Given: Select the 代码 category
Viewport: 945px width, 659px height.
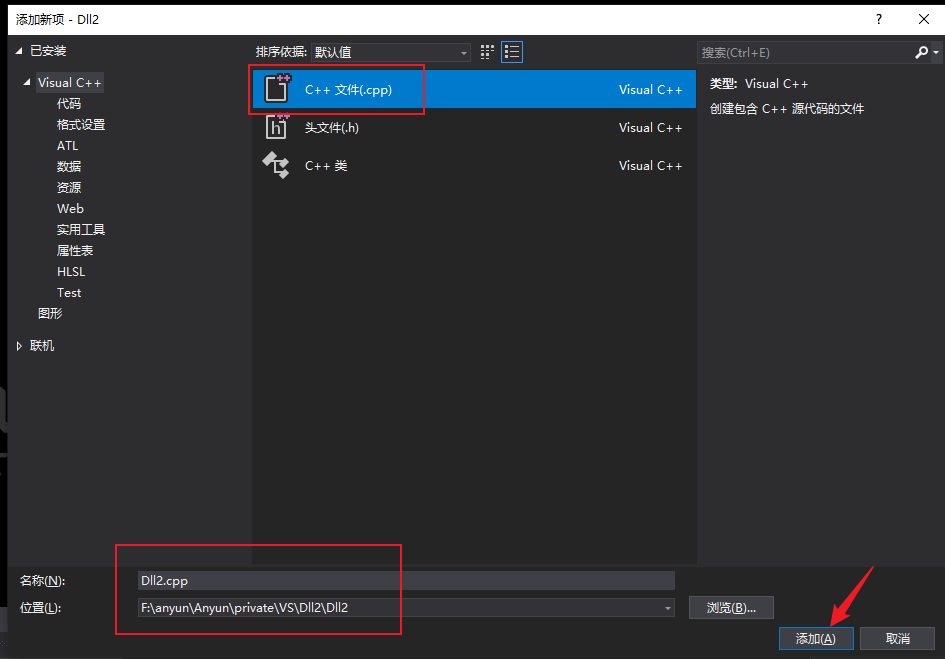Looking at the screenshot, I should tap(69, 104).
